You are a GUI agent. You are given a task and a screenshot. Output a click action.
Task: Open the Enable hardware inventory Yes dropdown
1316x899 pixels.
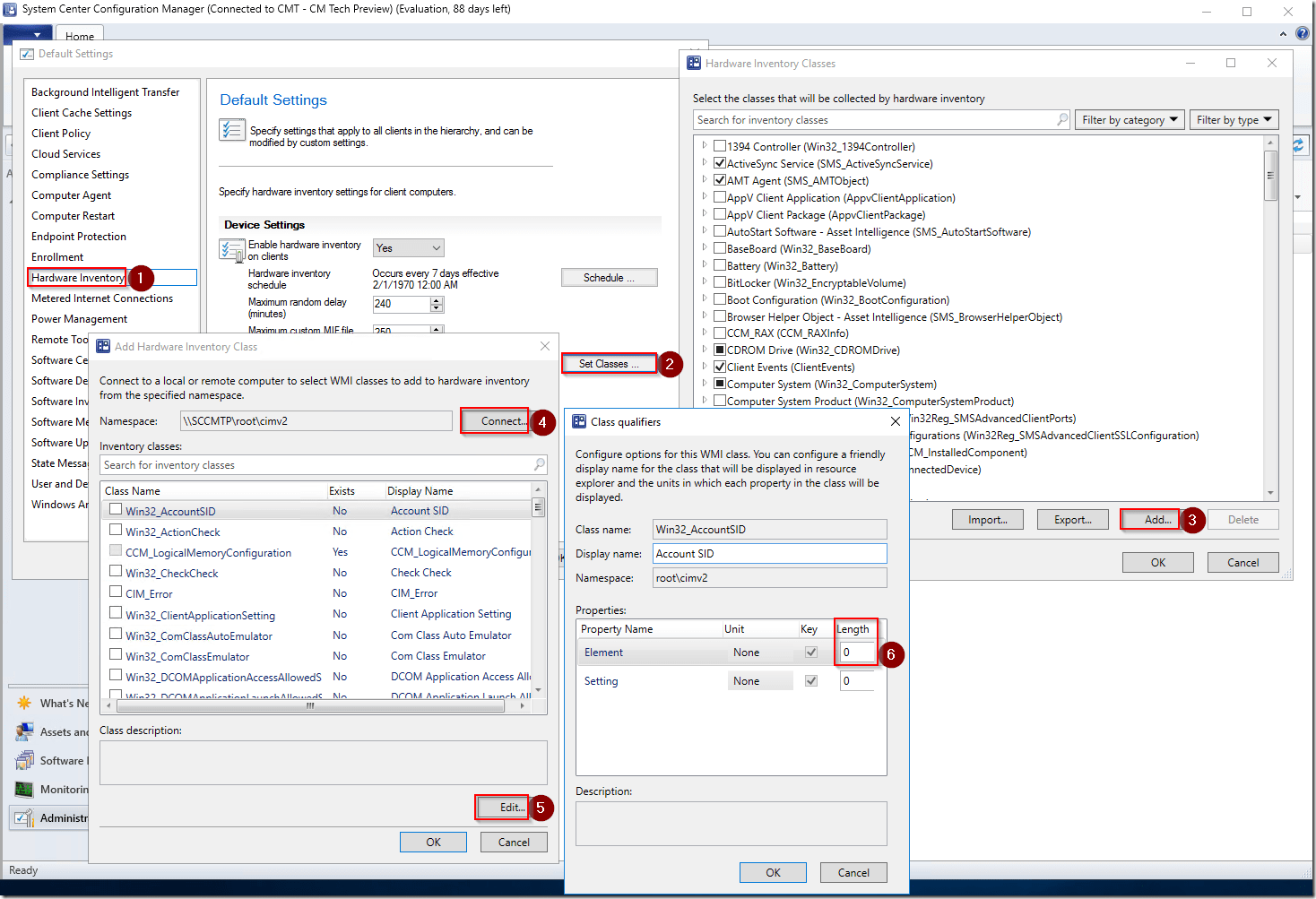coord(408,248)
